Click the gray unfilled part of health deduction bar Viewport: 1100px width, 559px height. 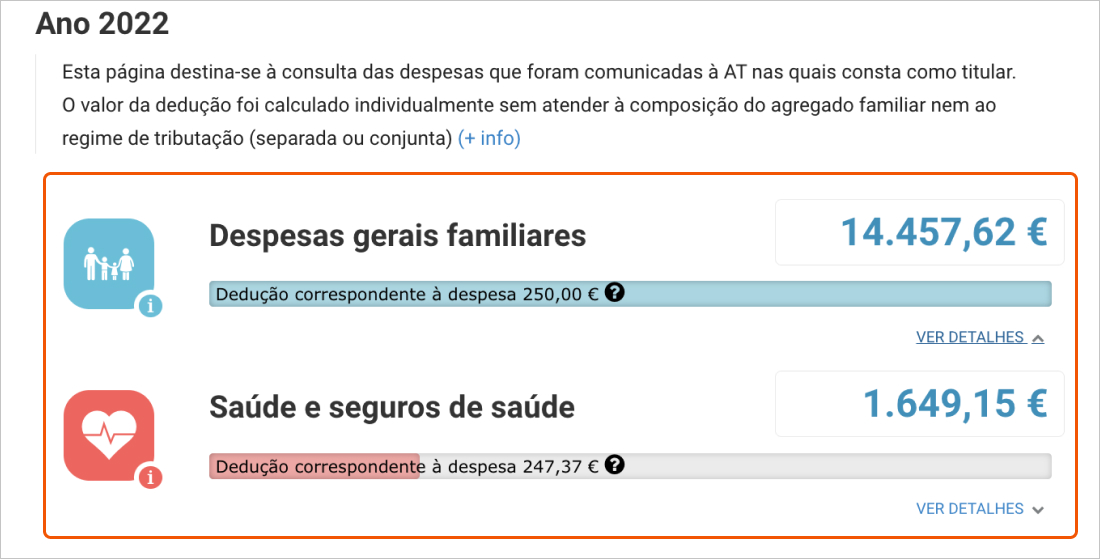840,466
